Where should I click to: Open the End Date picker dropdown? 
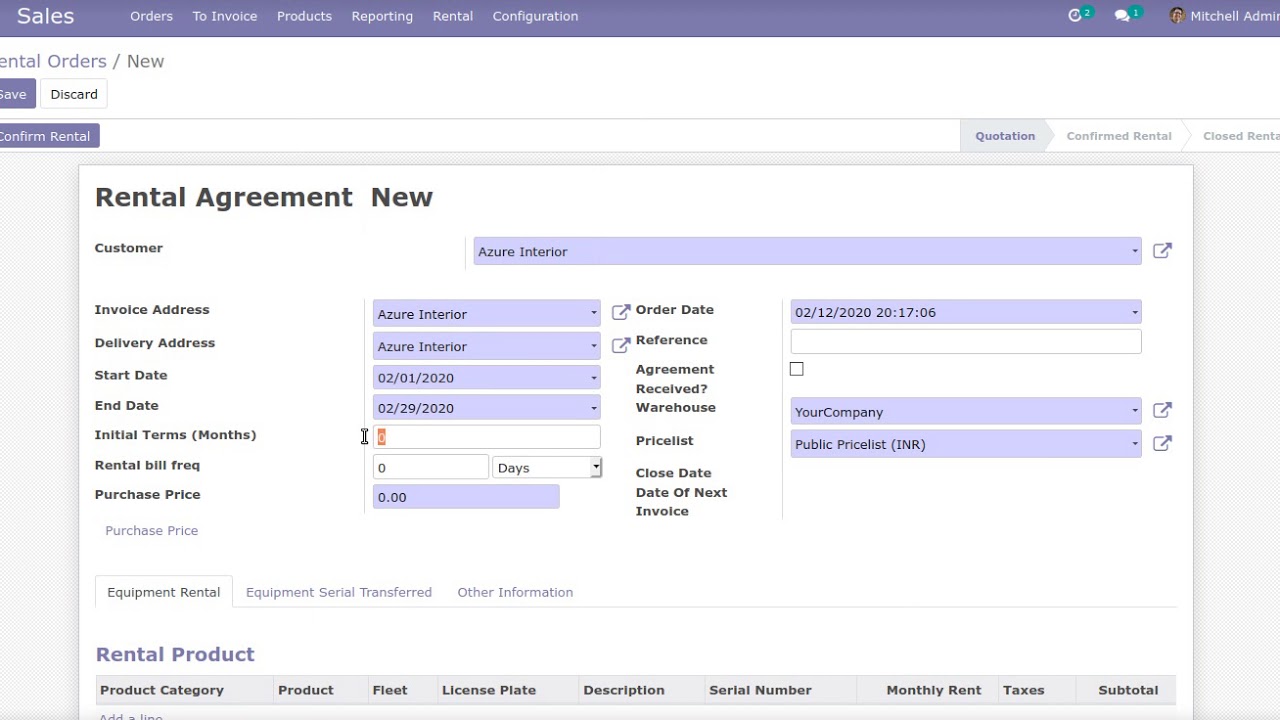pos(593,408)
